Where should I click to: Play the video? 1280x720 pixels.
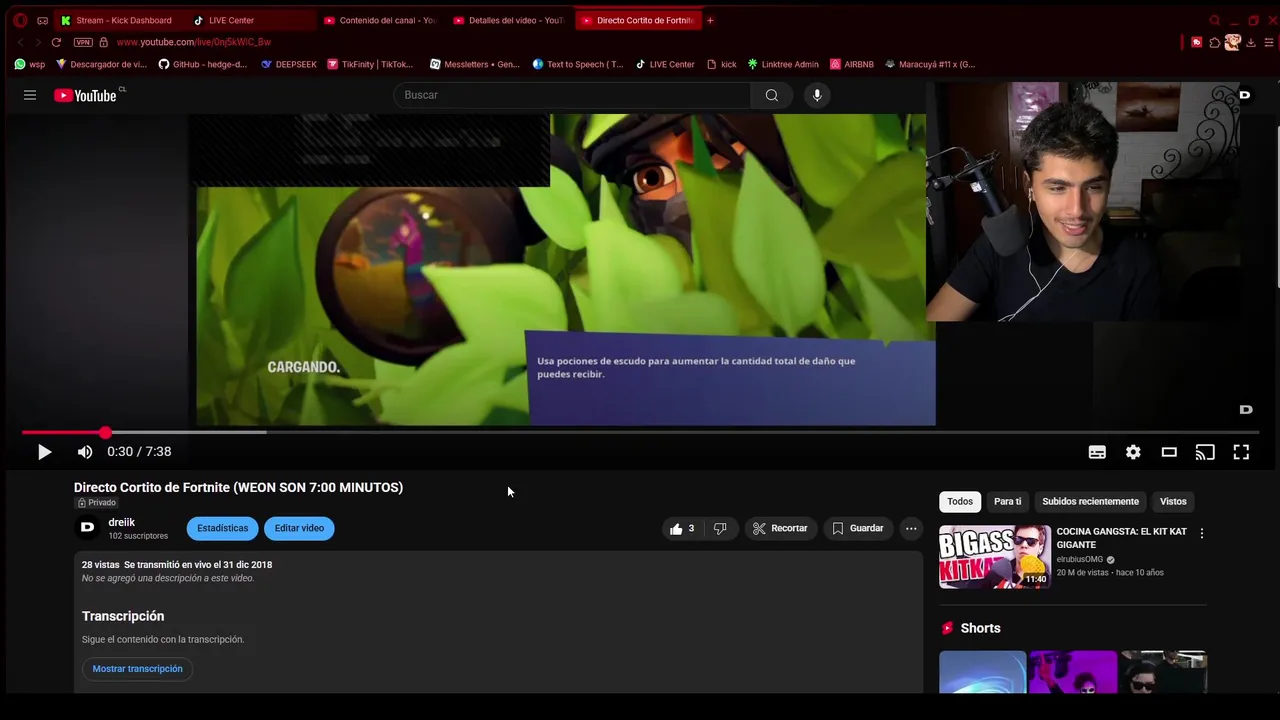pos(44,452)
